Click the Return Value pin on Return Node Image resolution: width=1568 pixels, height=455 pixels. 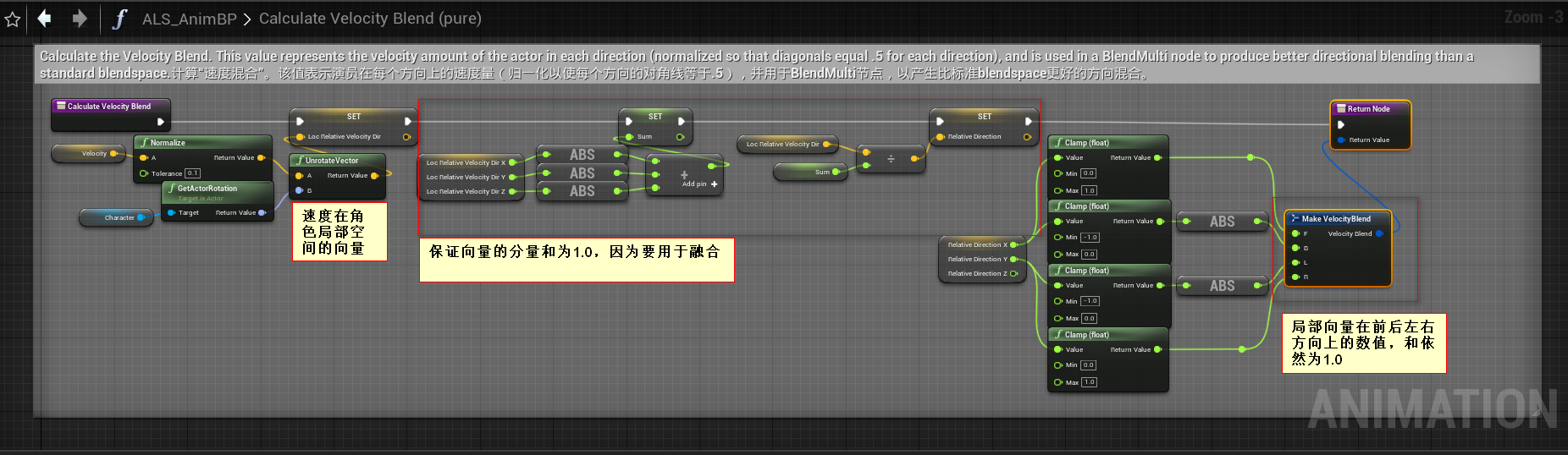coord(1341,140)
